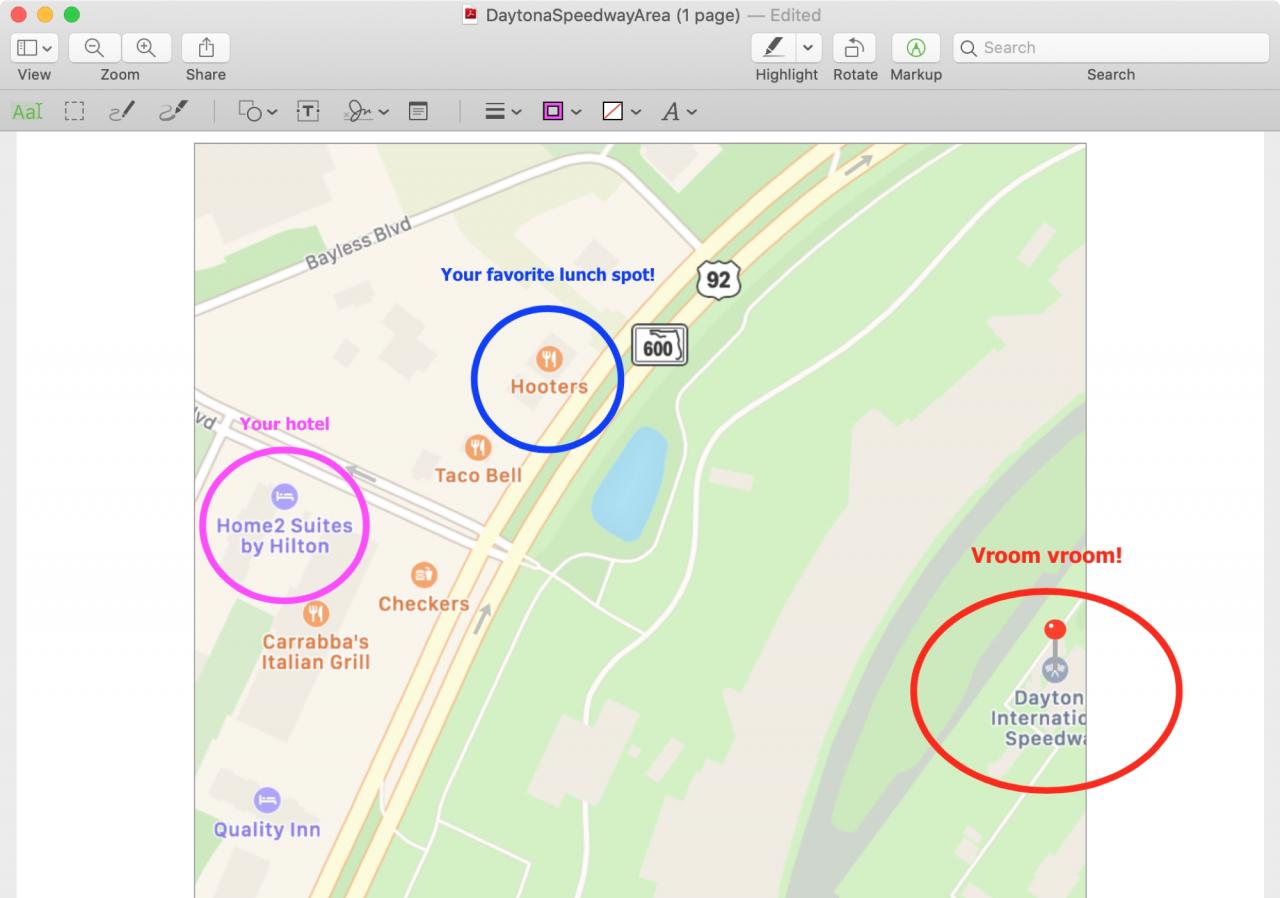The image size is (1280, 898).
Task: Select the Text Selection tool
Action: (x=27, y=112)
